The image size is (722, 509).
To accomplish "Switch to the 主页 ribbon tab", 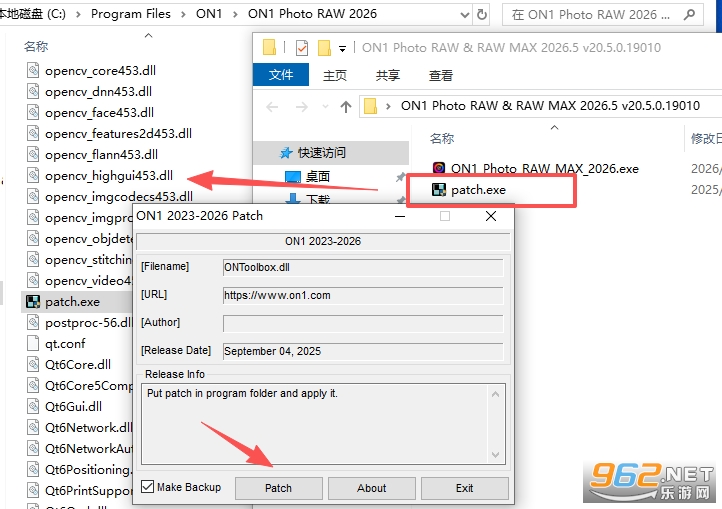I will click(x=335, y=75).
